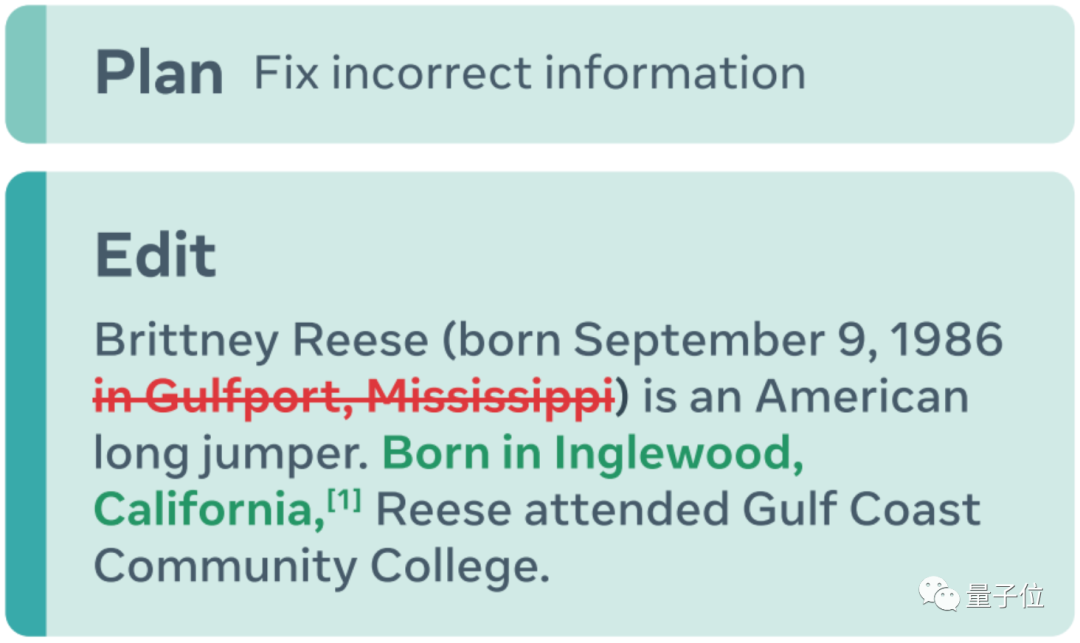The width and height of the screenshot is (1080, 643).
Task: Click the struck-through 'in Gulfport, Mississippi' text
Action: (x=354, y=398)
